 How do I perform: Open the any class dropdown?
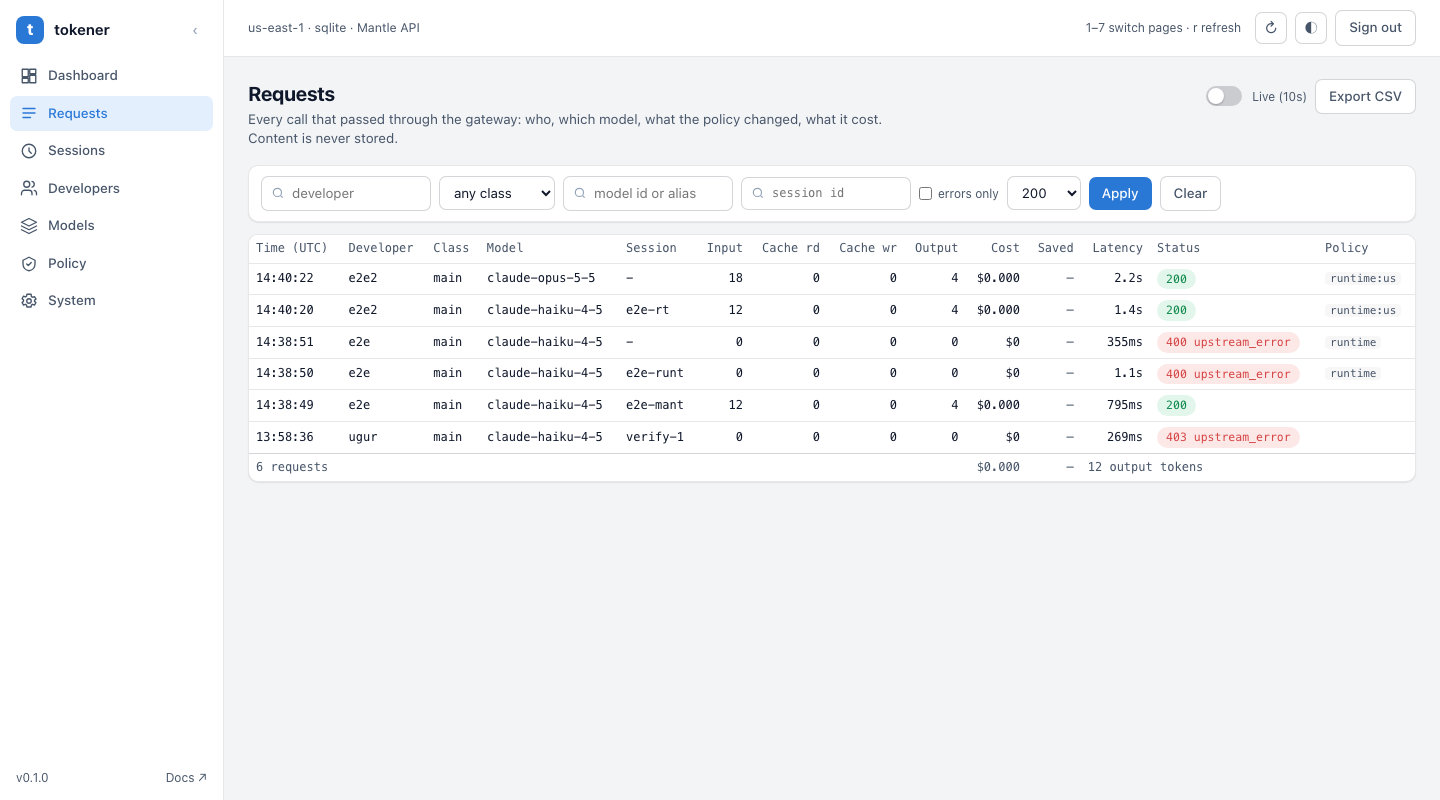(497, 194)
